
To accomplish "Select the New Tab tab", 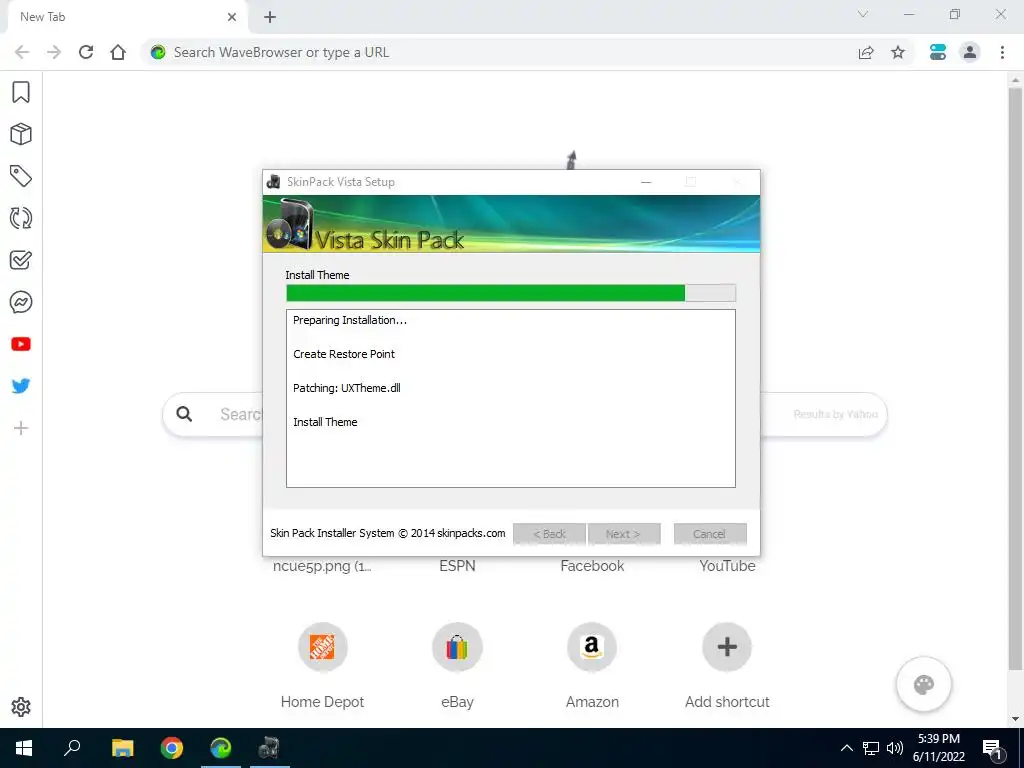I will tap(128, 17).
